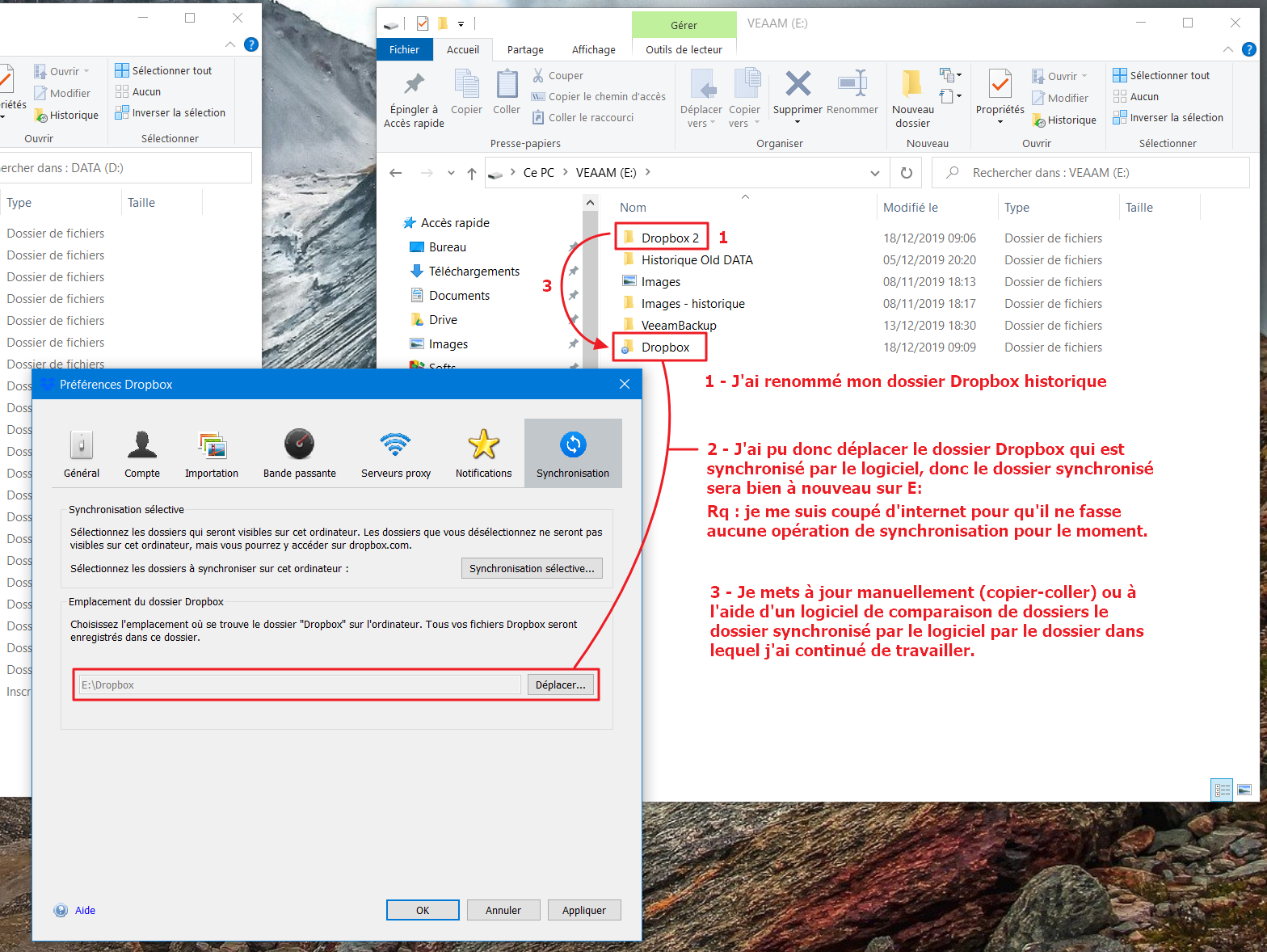Click Annuler in Dropbox preferences
Screen dimensions: 1267x952
coord(503,910)
